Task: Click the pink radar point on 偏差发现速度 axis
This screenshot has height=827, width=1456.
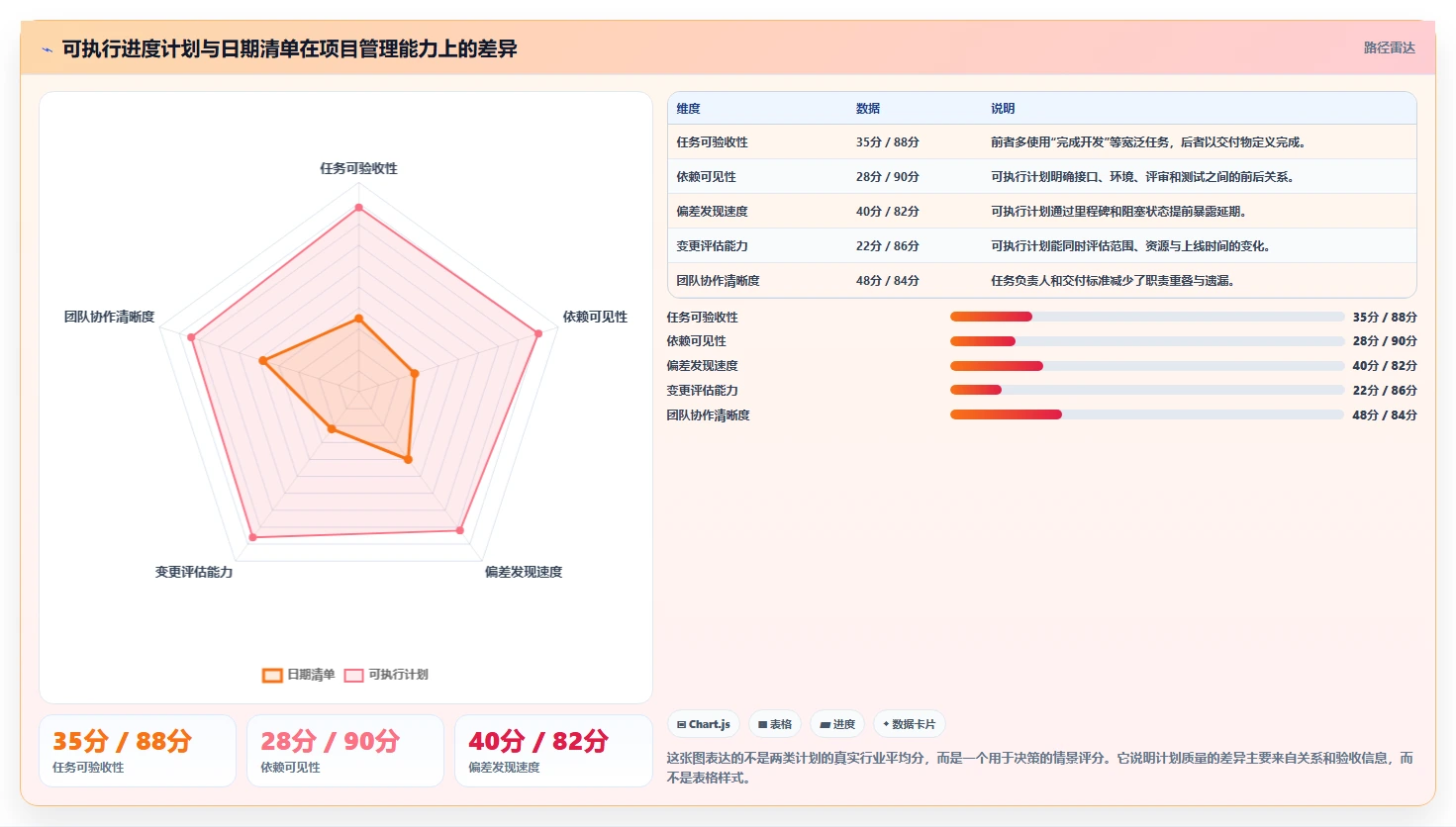Action: (x=460, y=530)
